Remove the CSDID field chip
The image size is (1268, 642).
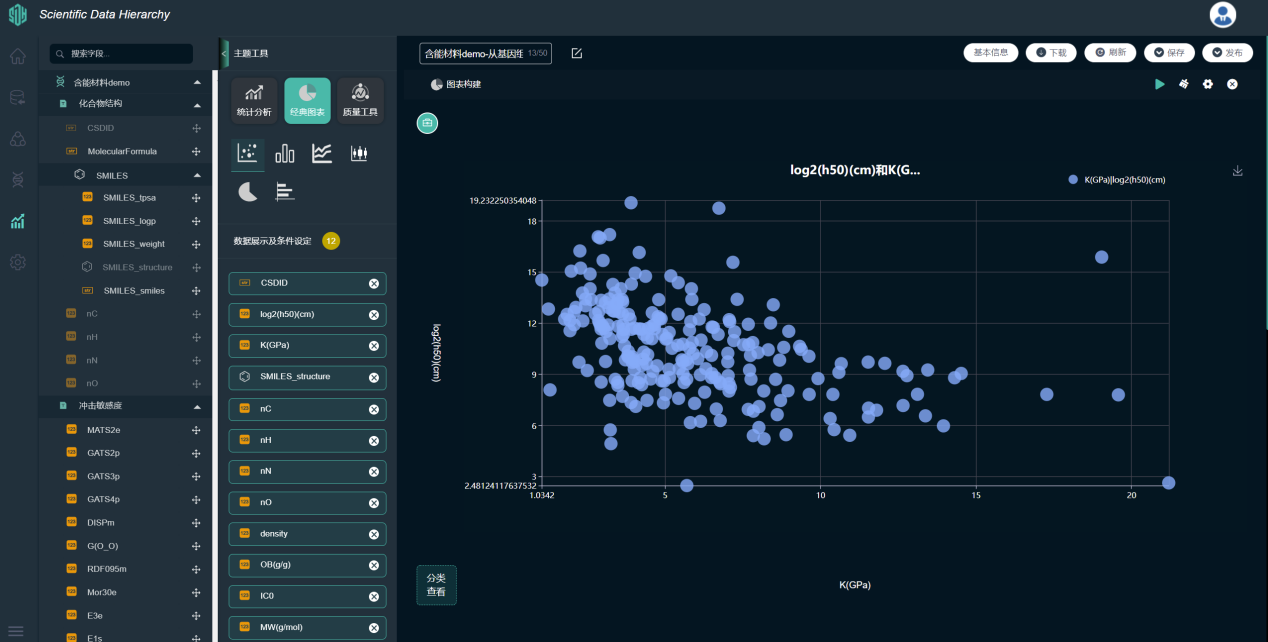[x=374, y=284]
